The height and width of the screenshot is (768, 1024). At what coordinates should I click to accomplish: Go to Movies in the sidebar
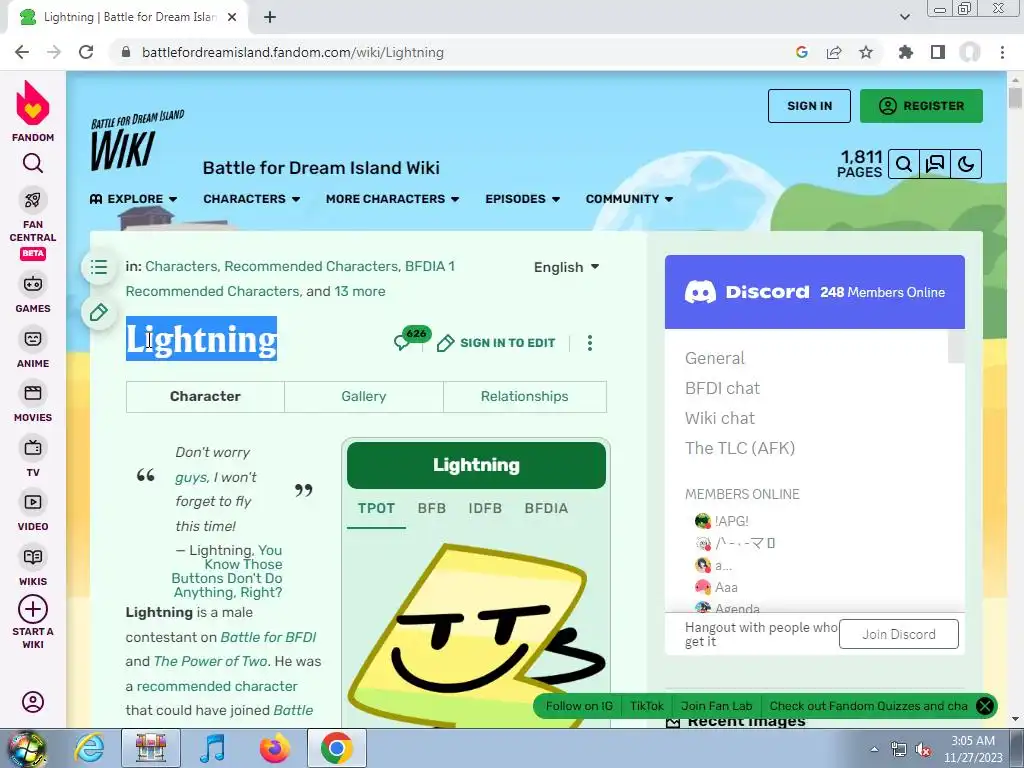tap(33, 403)
